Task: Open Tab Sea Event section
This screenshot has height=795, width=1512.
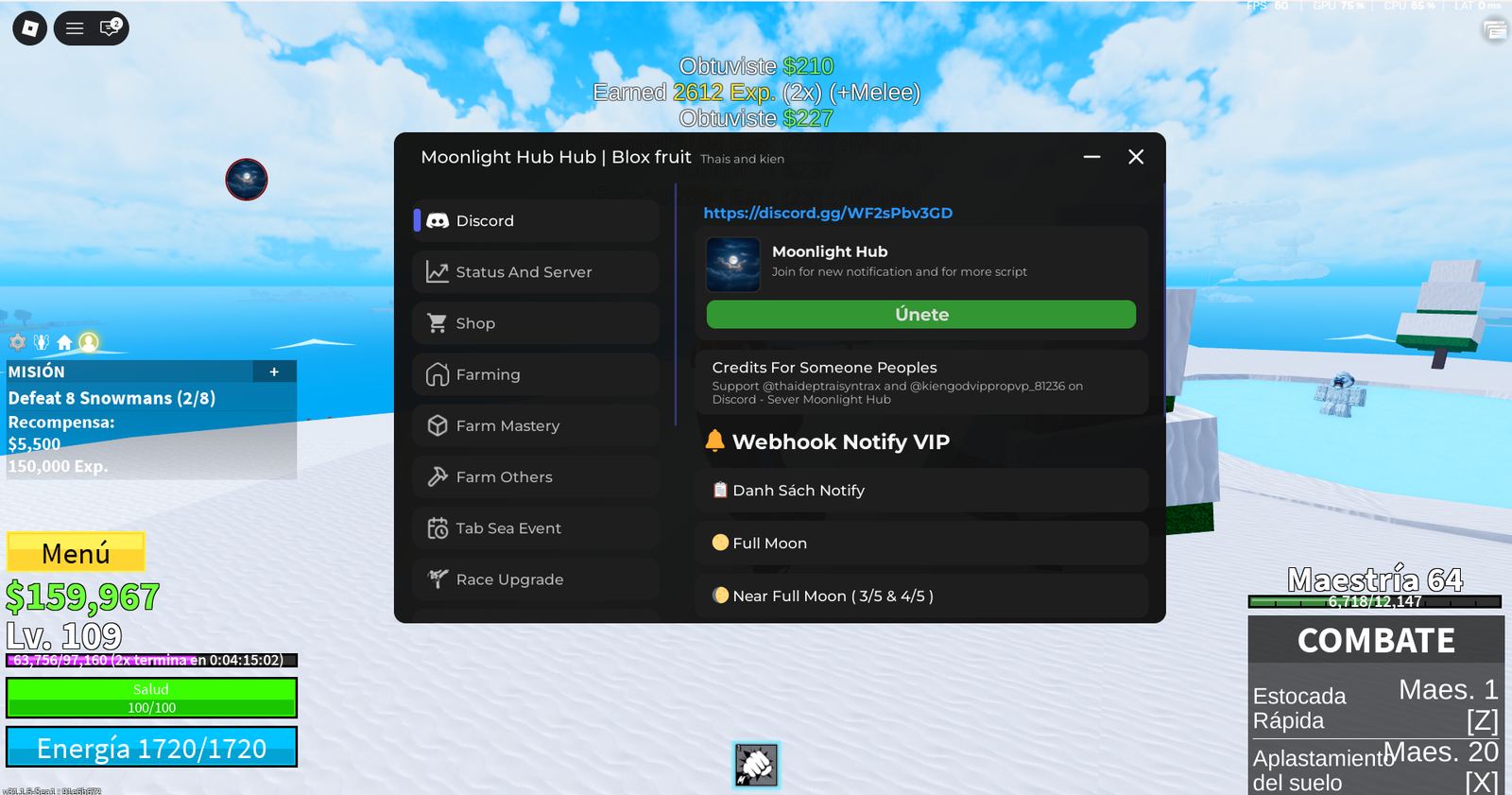Action: tap(536, 528)
